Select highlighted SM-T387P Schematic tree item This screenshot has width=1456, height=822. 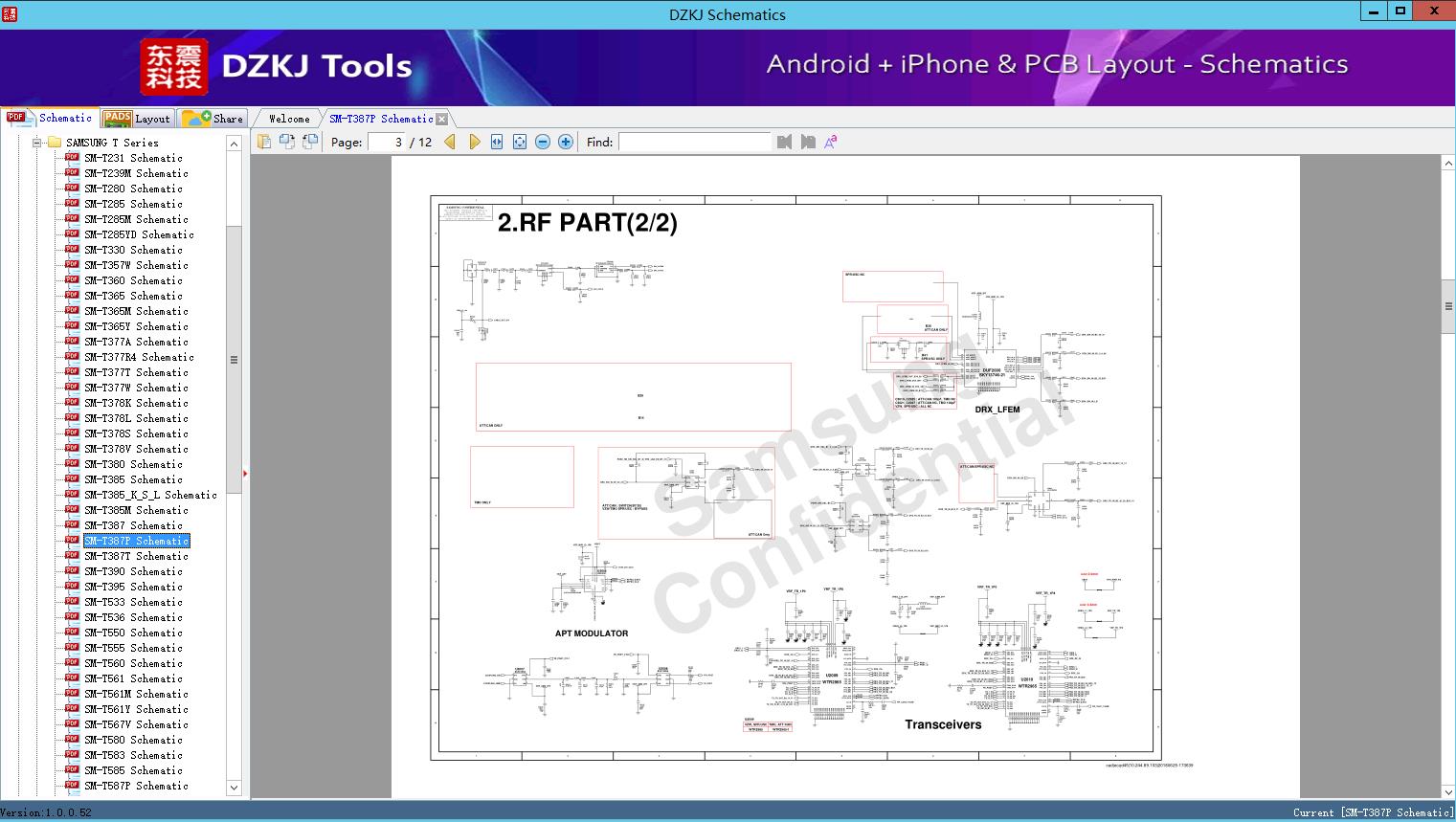coord(136,541)
